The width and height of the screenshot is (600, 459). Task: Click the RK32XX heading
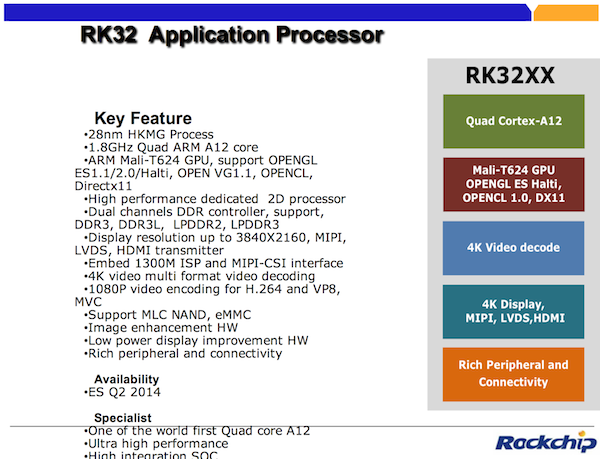(510, 75)
